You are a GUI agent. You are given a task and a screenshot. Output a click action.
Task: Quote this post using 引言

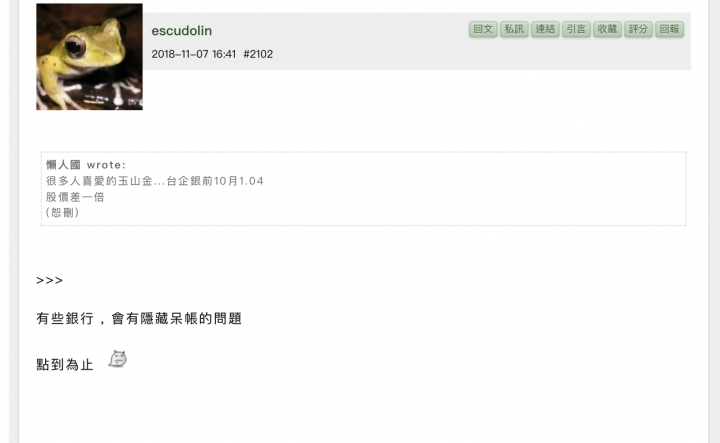point(576,29)
